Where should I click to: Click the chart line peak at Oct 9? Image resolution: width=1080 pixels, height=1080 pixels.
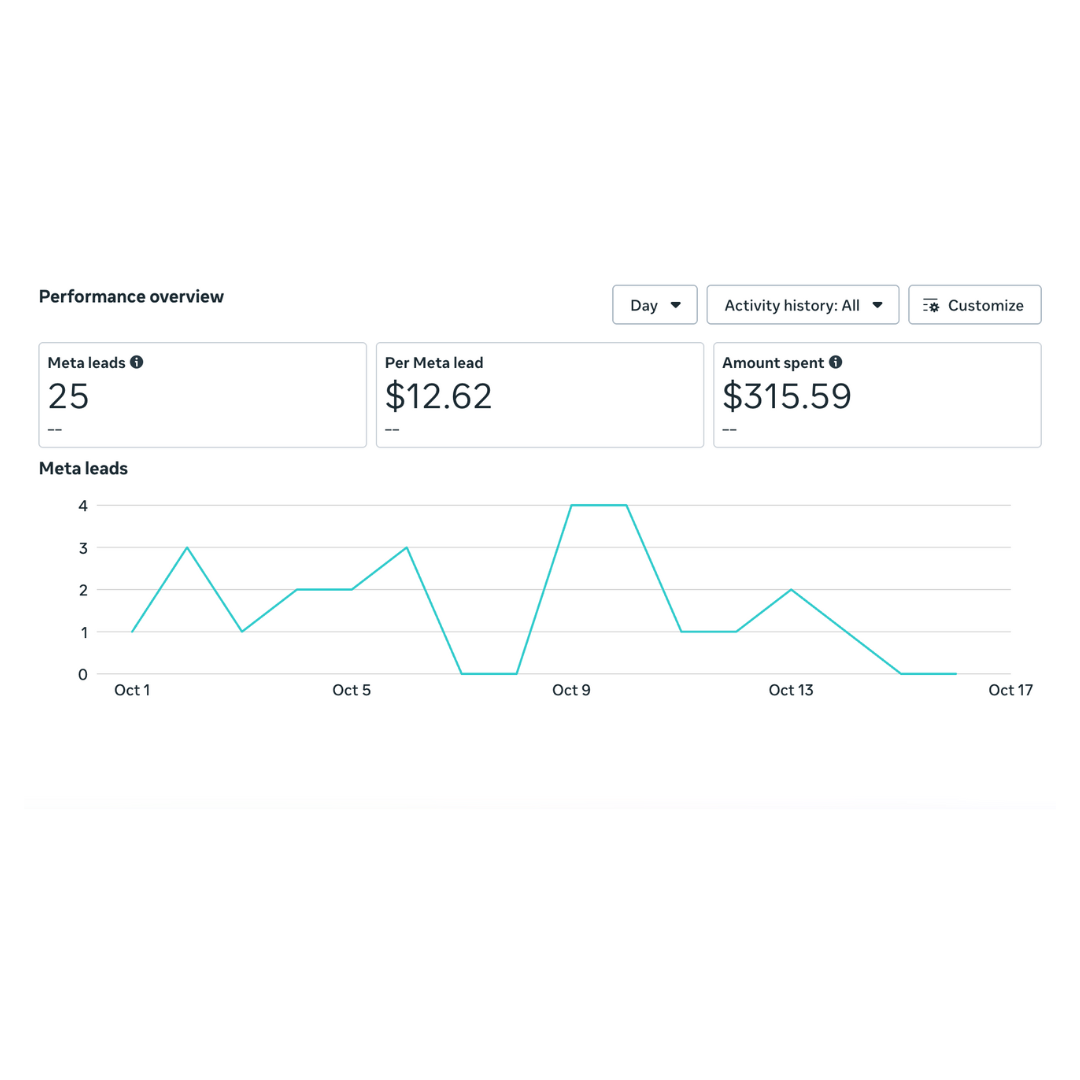coord(572,505)
